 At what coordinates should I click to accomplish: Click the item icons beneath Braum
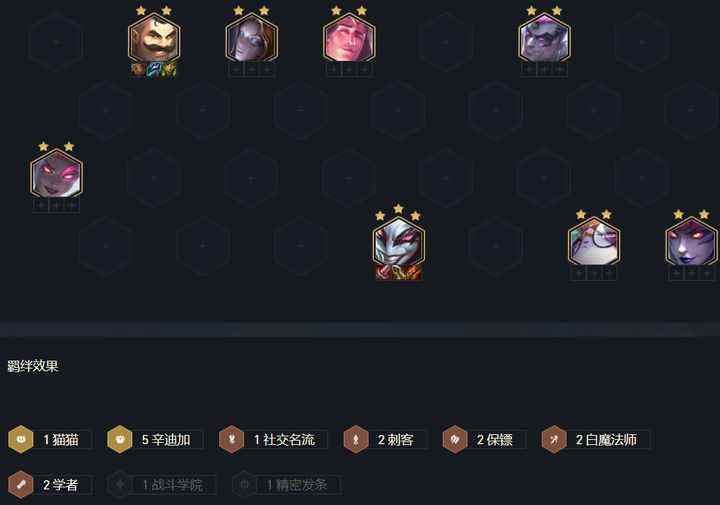[x=154, y=69]
